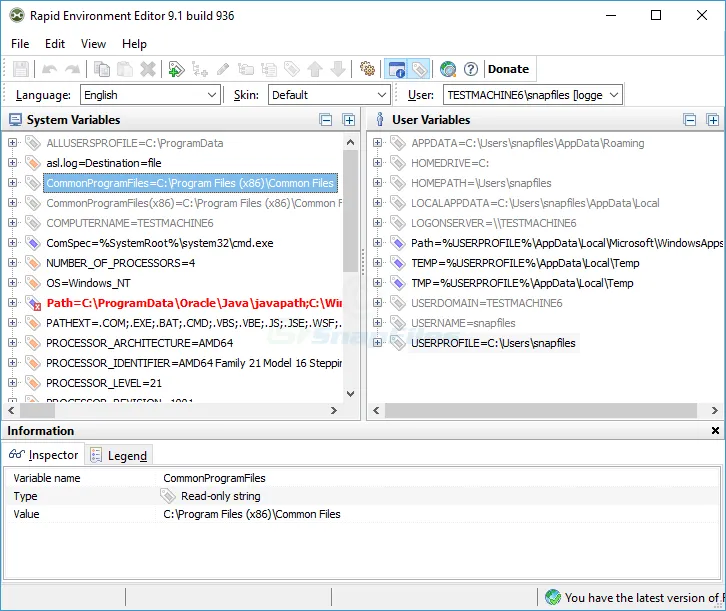Open the File menu

20,44
